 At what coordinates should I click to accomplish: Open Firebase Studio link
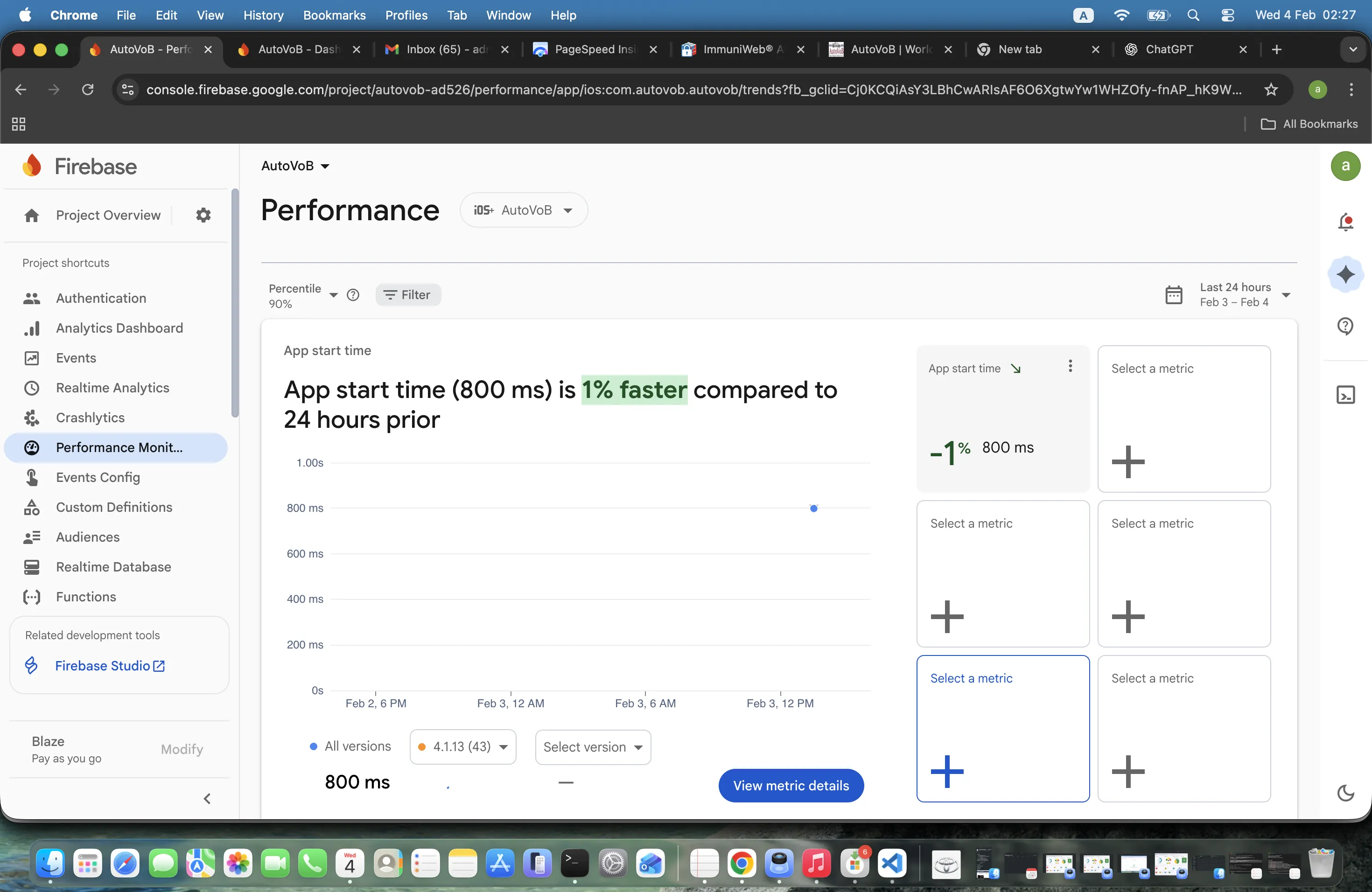[x=110, y=666]
